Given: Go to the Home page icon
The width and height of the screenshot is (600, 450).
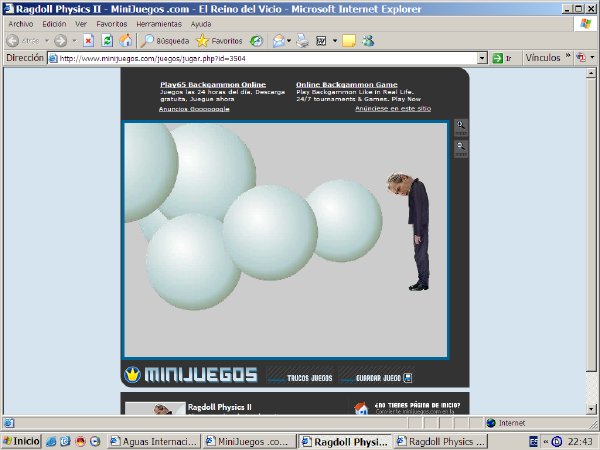Looking at the screenshot, I should [x=126, y=41].
